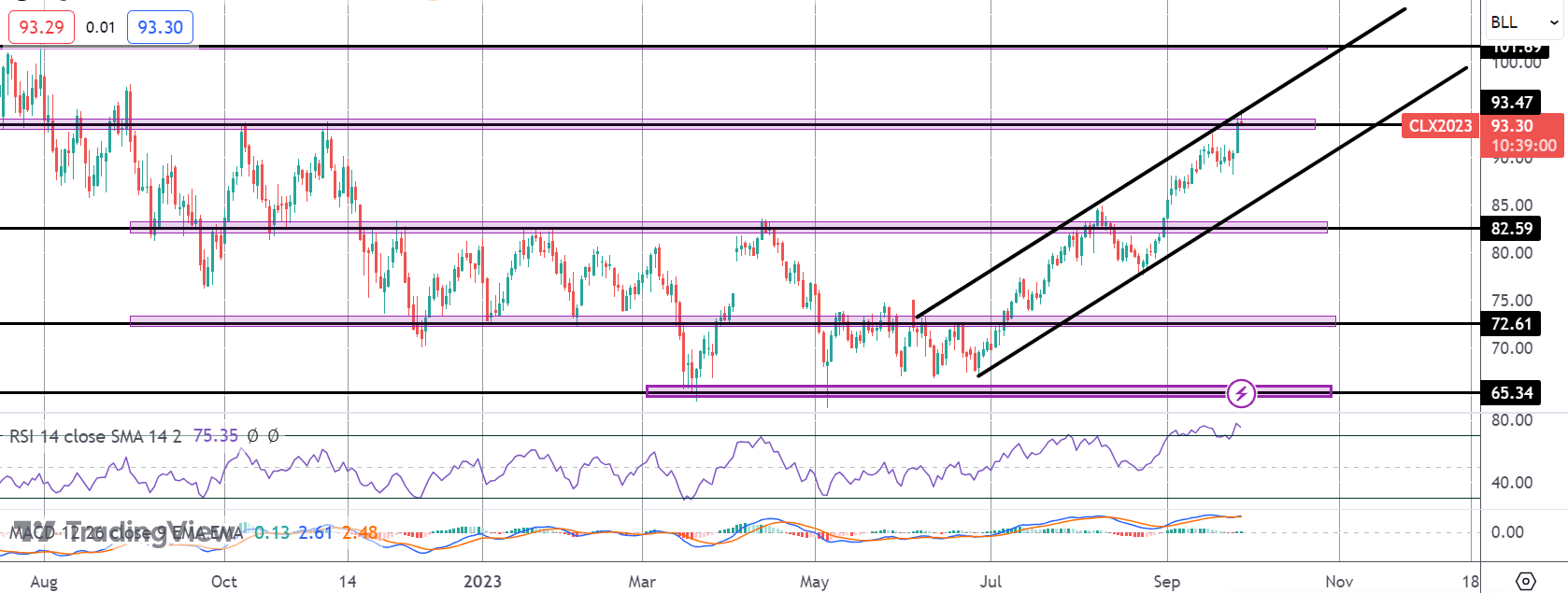Click the Nov label on time axis

coord(1339,582)
